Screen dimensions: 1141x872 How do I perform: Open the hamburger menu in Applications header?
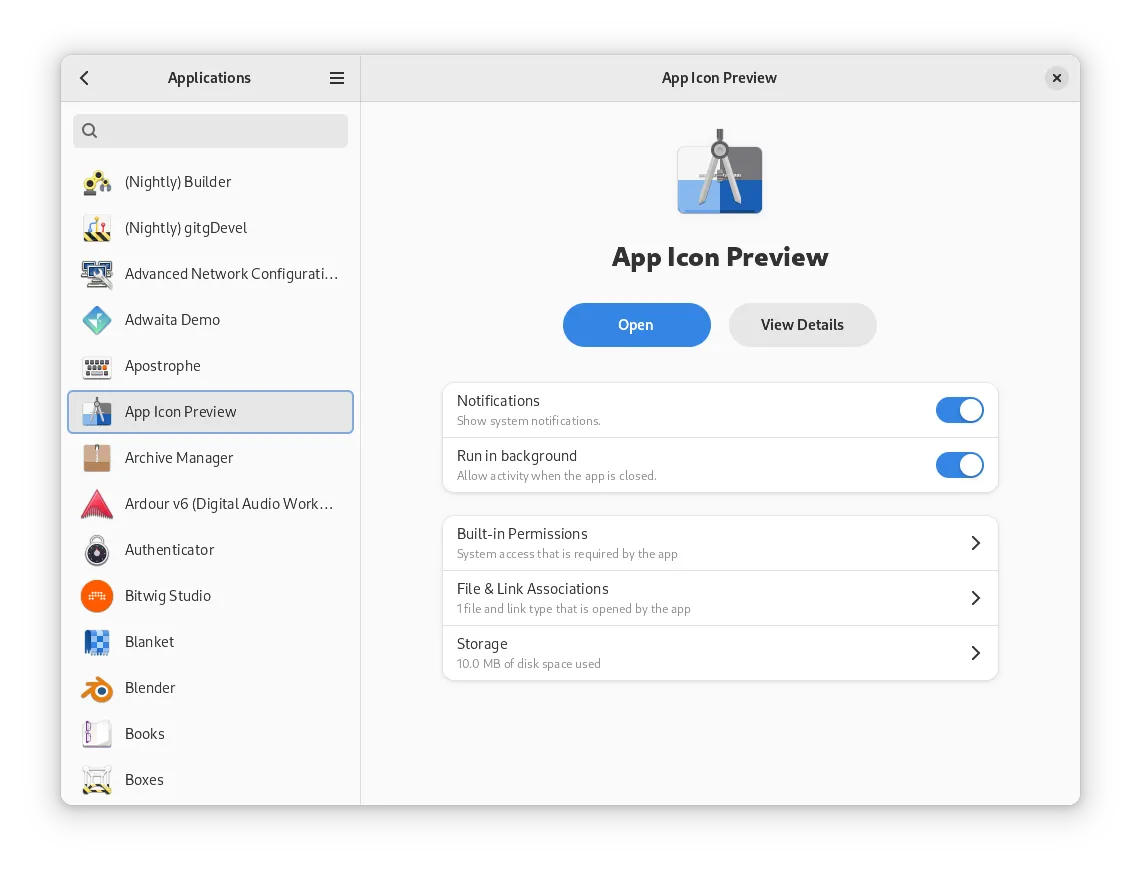[337, 78]
